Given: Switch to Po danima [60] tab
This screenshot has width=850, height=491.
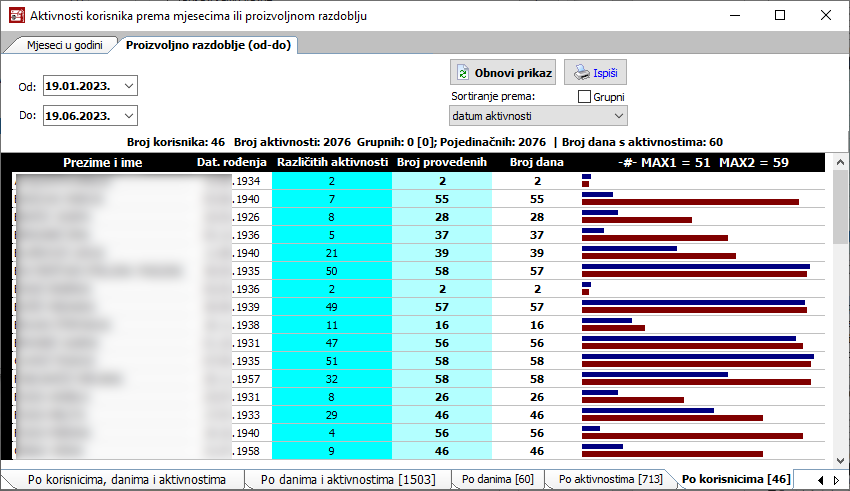Looking at the screenshot, I should click(x=498, y=479).
